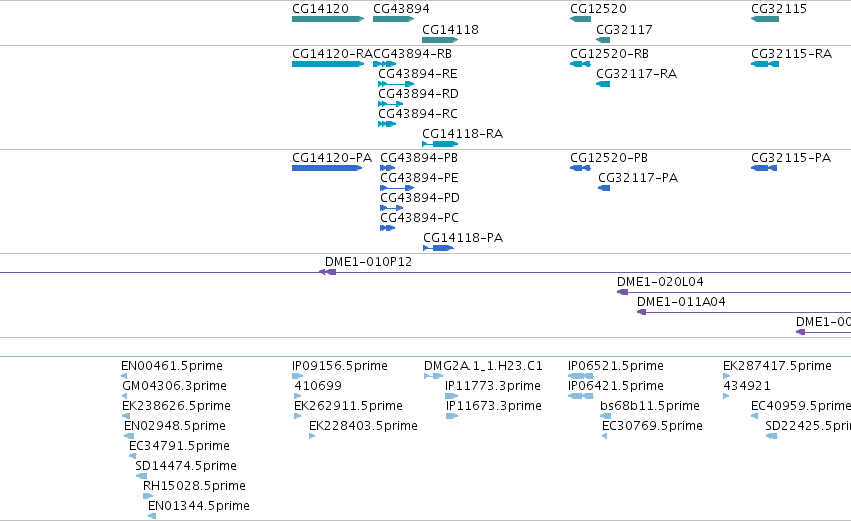
Task: Click the EK262911.5prime EST label
Action: pyautogui.click(x=348, y=406)
